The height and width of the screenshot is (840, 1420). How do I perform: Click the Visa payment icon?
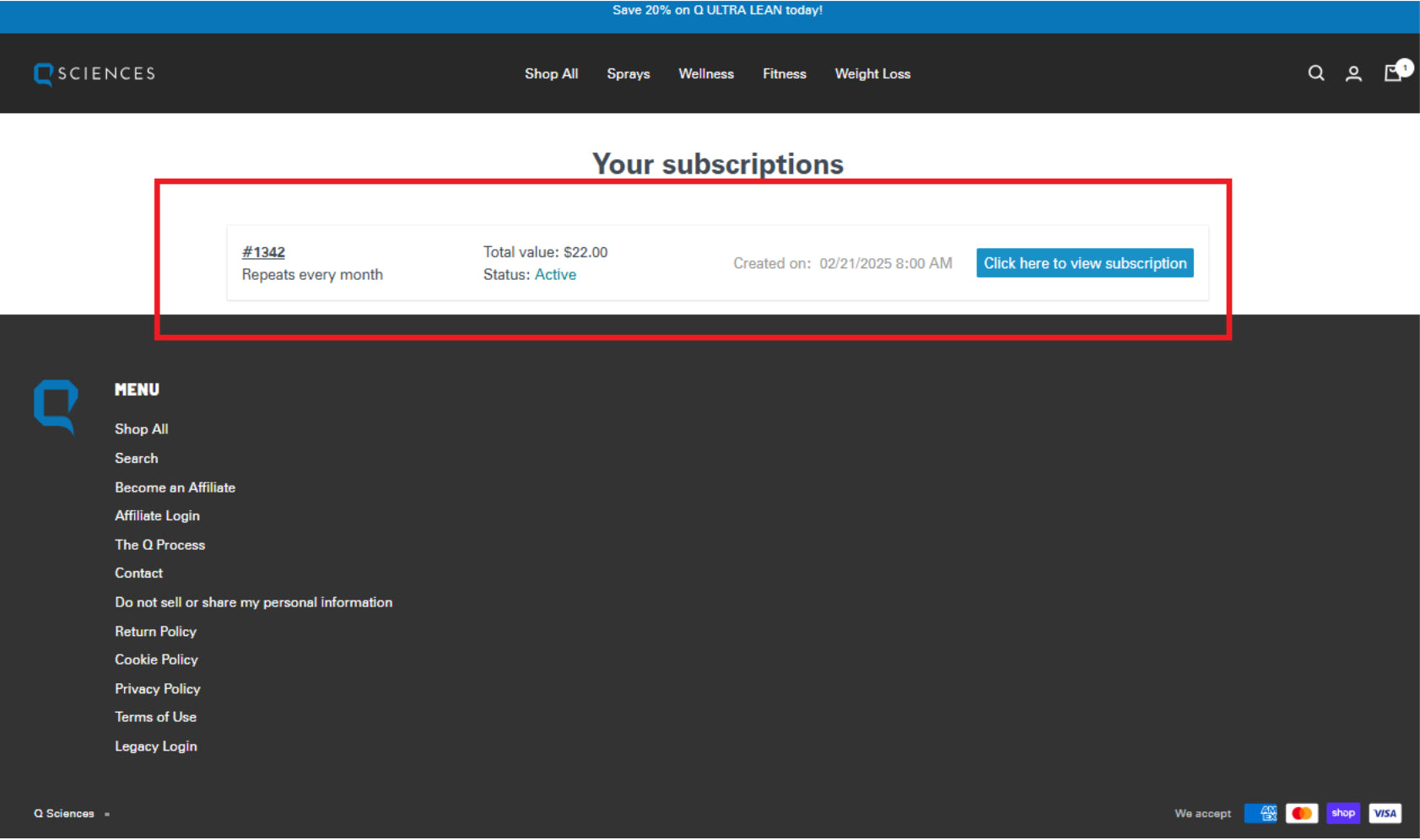pyautogui.click(x=1385, y=813)
